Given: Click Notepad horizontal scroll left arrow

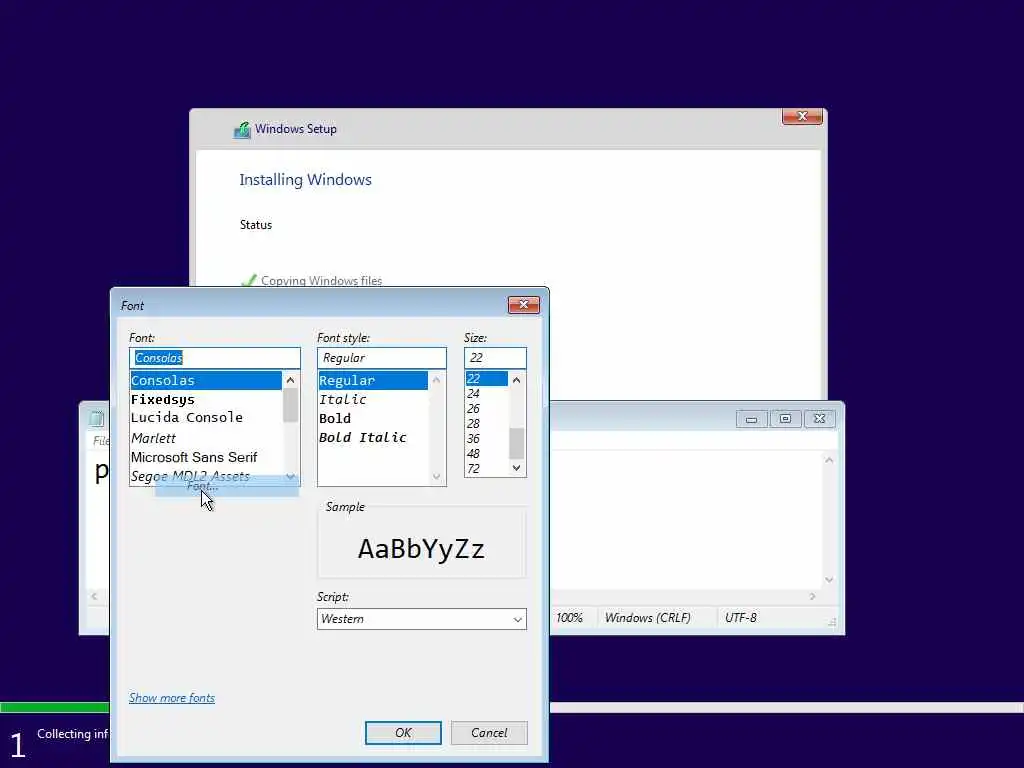Looking at the screenshot, I should tap(95, 596).
